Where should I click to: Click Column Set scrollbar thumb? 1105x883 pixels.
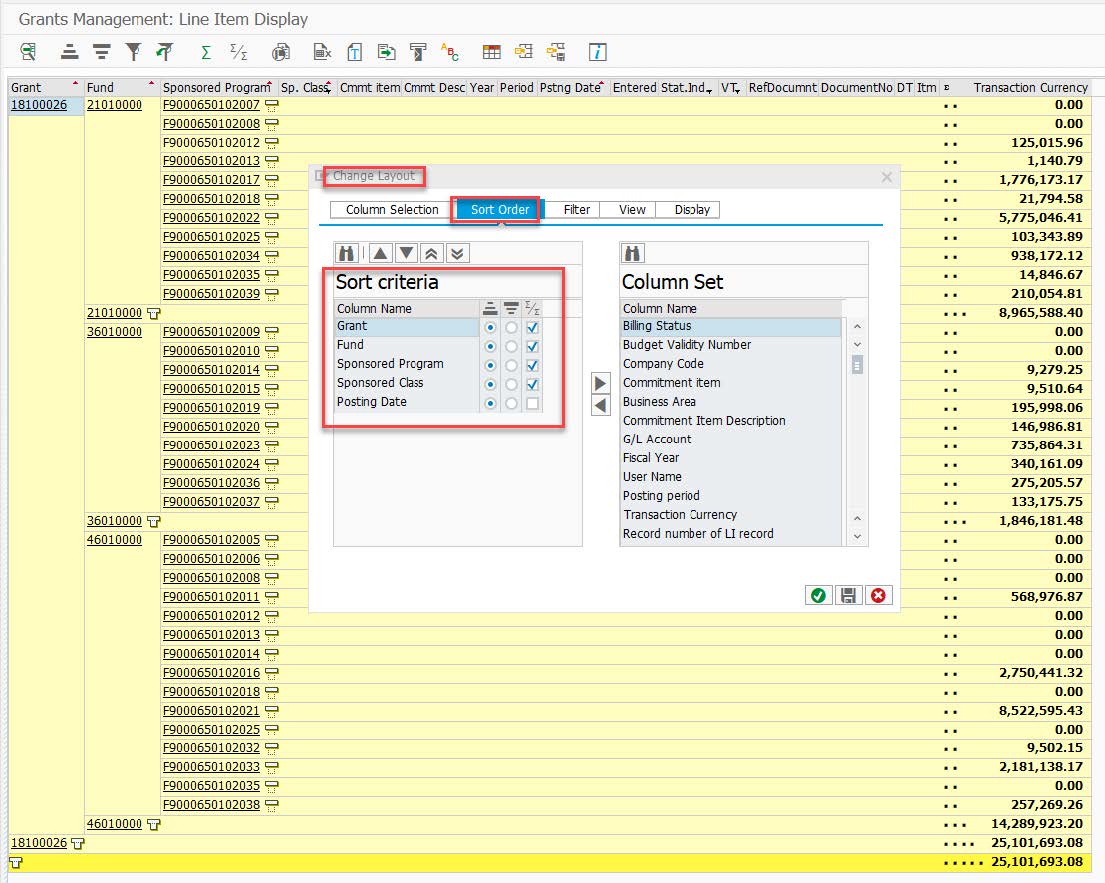857,365
